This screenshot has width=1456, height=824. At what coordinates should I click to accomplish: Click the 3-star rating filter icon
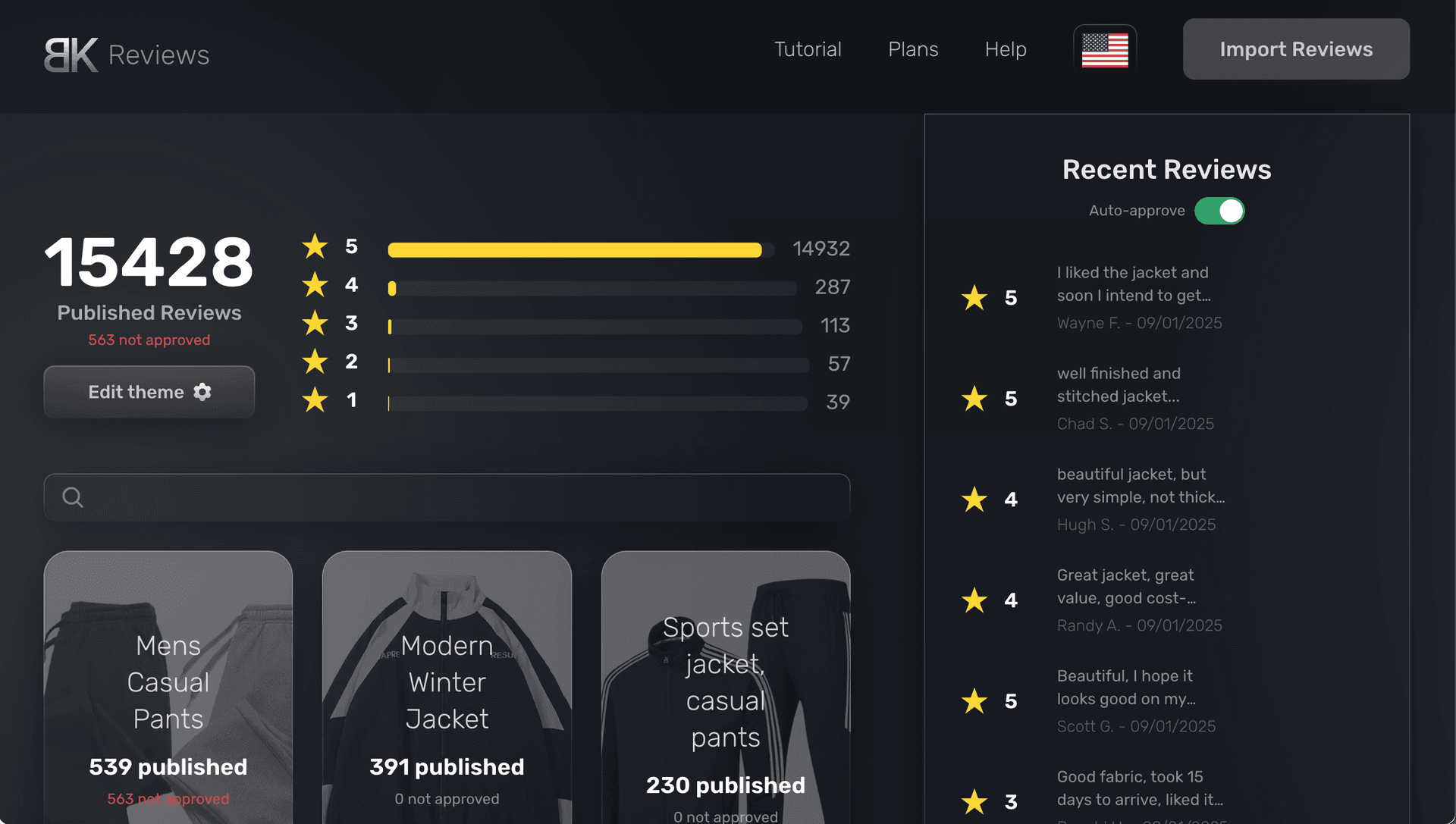click(316, 323)
